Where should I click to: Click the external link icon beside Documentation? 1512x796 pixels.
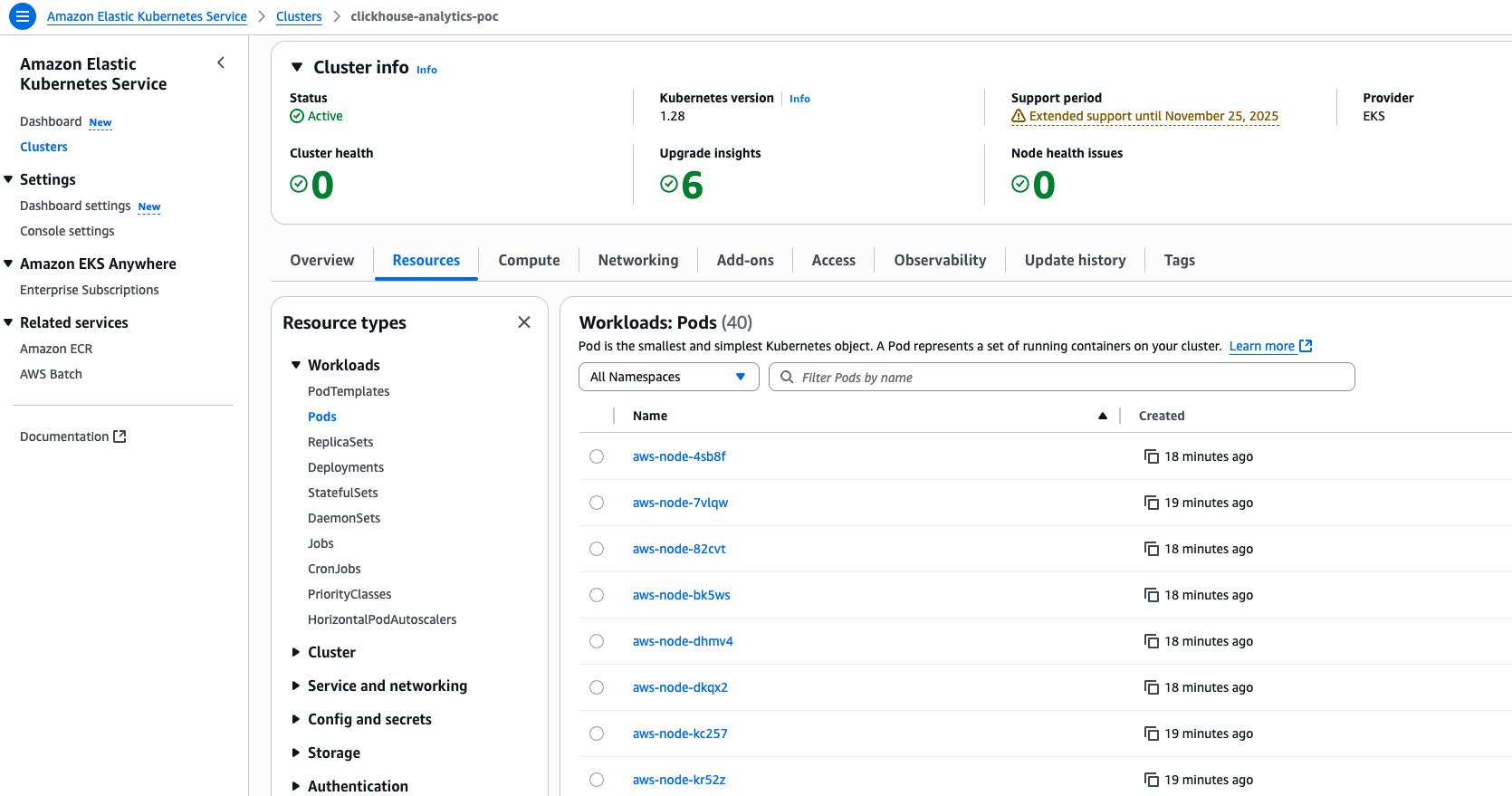point(120,436)
